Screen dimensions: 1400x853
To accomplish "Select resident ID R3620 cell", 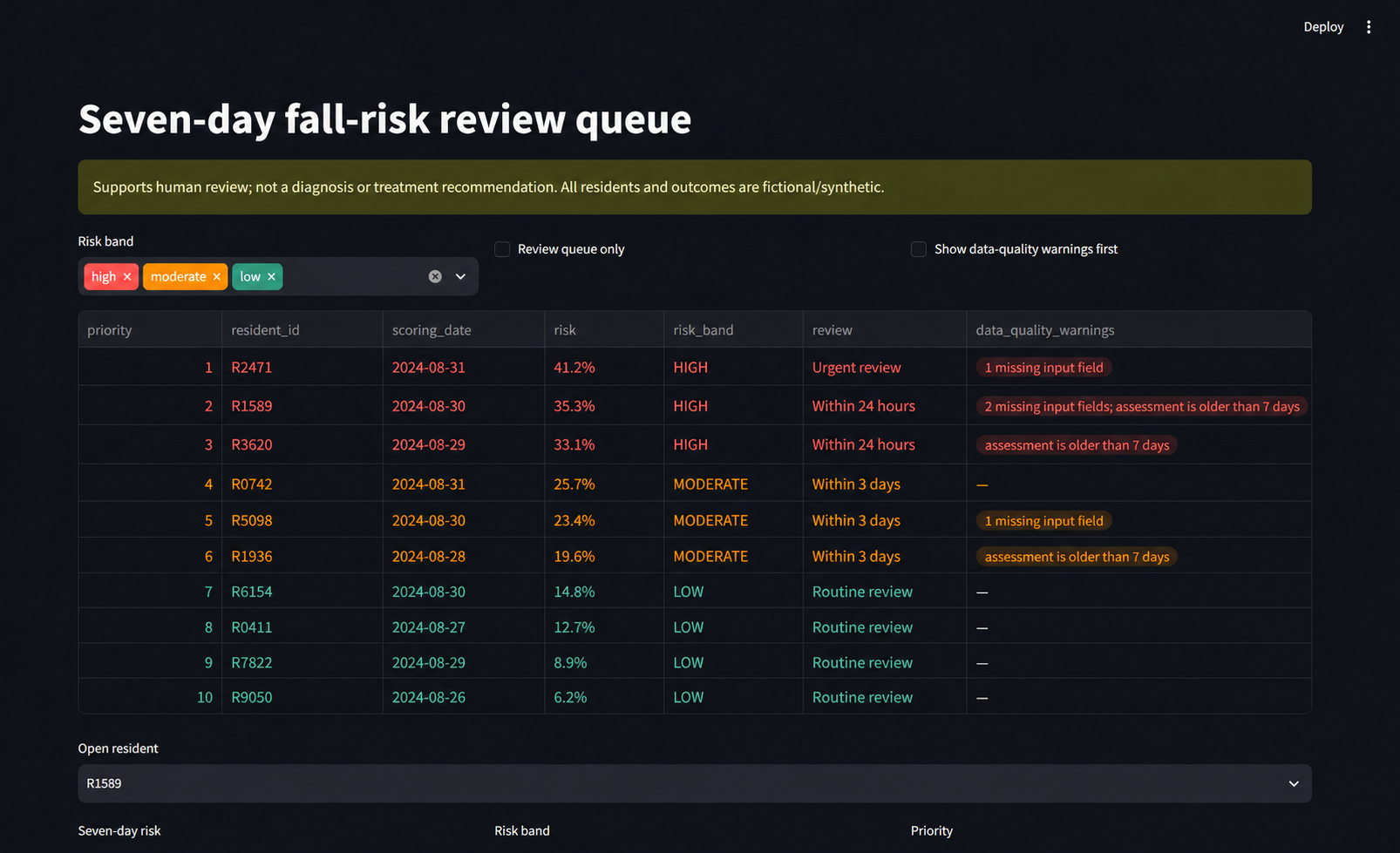I will click(302, 445).
